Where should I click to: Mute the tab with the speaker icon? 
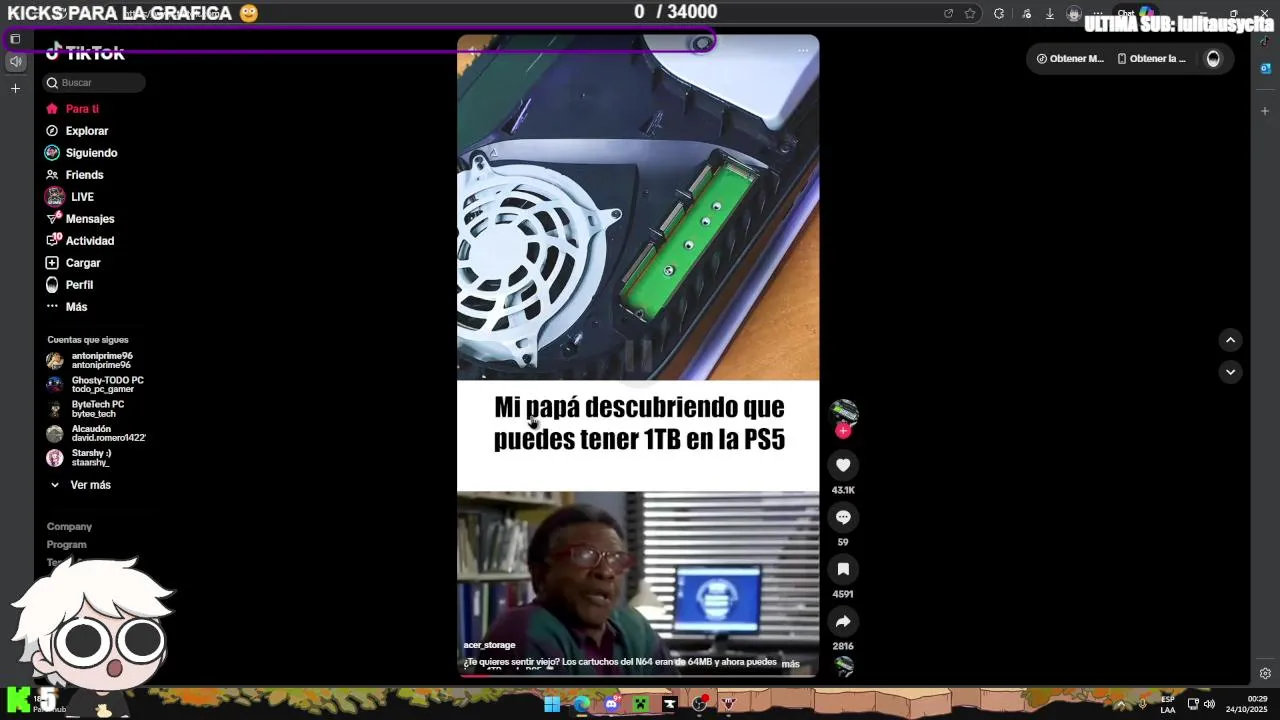pos(15,62)
